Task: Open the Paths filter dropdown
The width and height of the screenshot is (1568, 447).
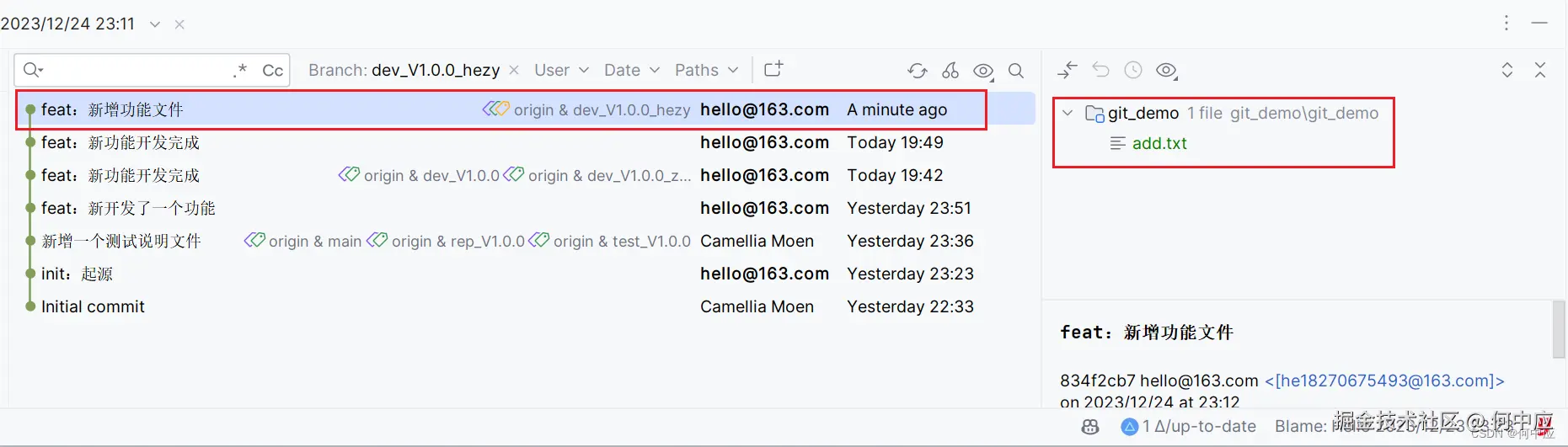Action: [706, 70]
